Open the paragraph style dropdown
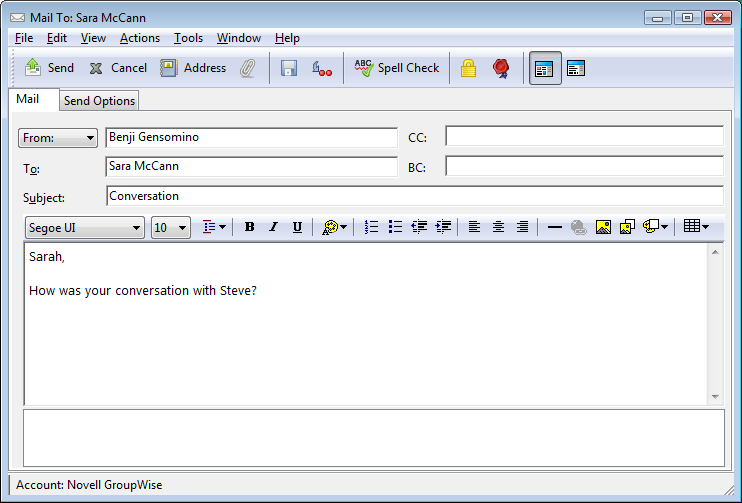Viewport: 742px width, 503px height. tap(214, 227)
